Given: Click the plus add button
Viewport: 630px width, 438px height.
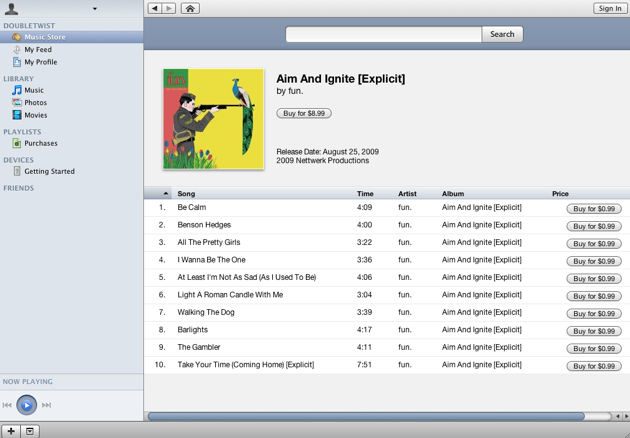Looking at the screenshot, I should click(x=10, y=431).
